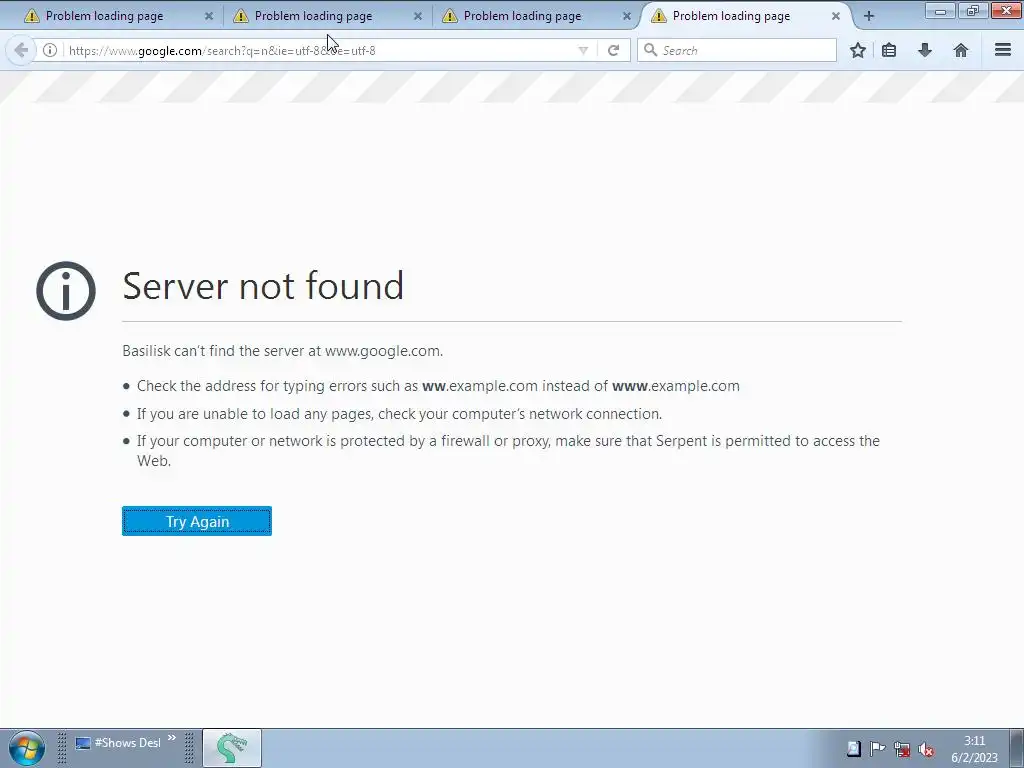This screenshot has width=1024, height=768.
Task: Click the large info circle icon
Action: click(x=66, y=291)
